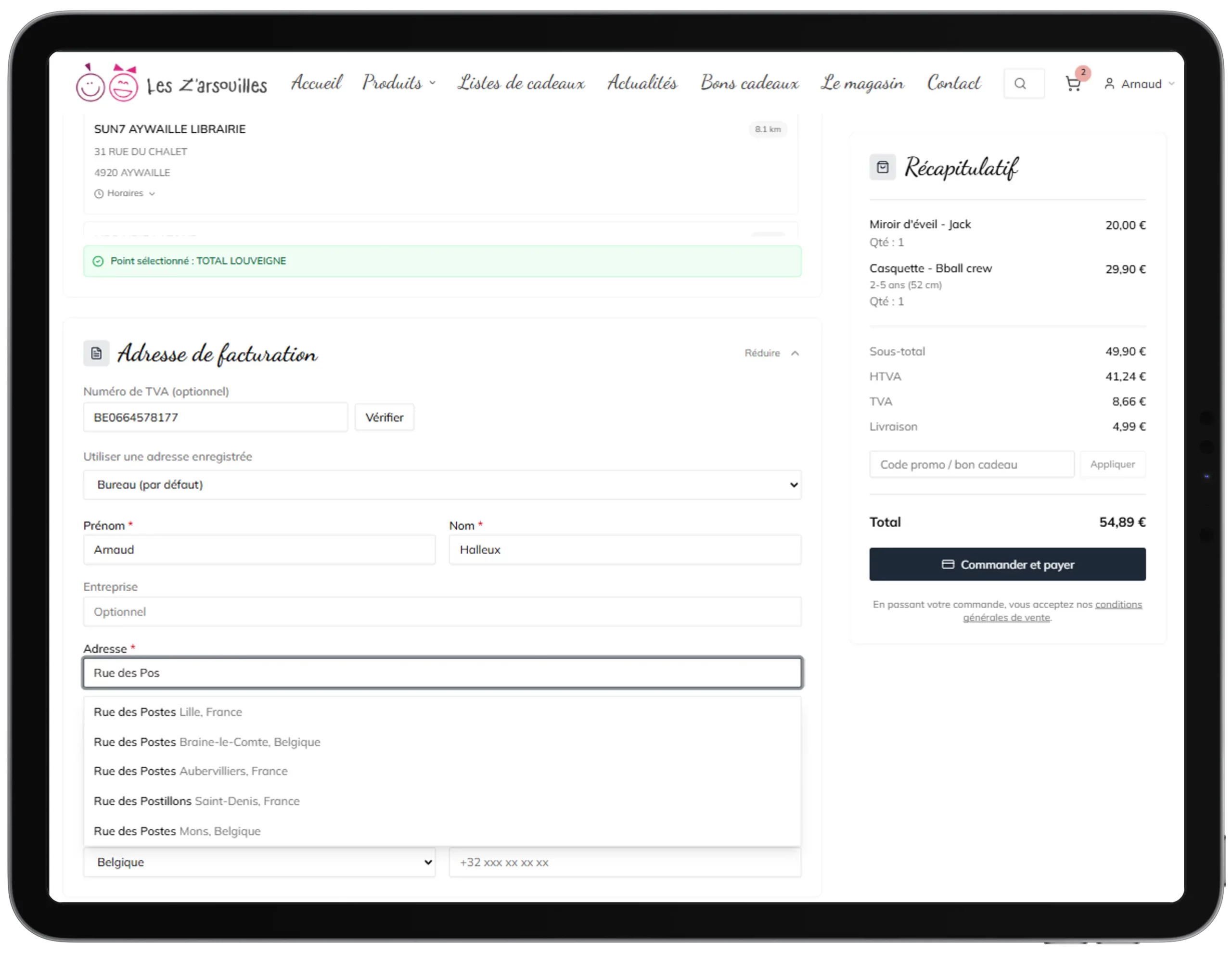Screen dimensions: 1232x953
Task: Click the Total amount 54,89 €
Action: 1123,522
